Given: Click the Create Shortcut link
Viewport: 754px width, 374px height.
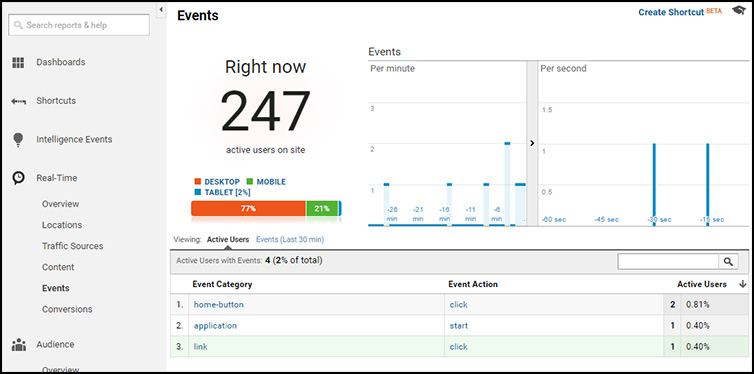Looking at the screenshot, I should point(671,12).
